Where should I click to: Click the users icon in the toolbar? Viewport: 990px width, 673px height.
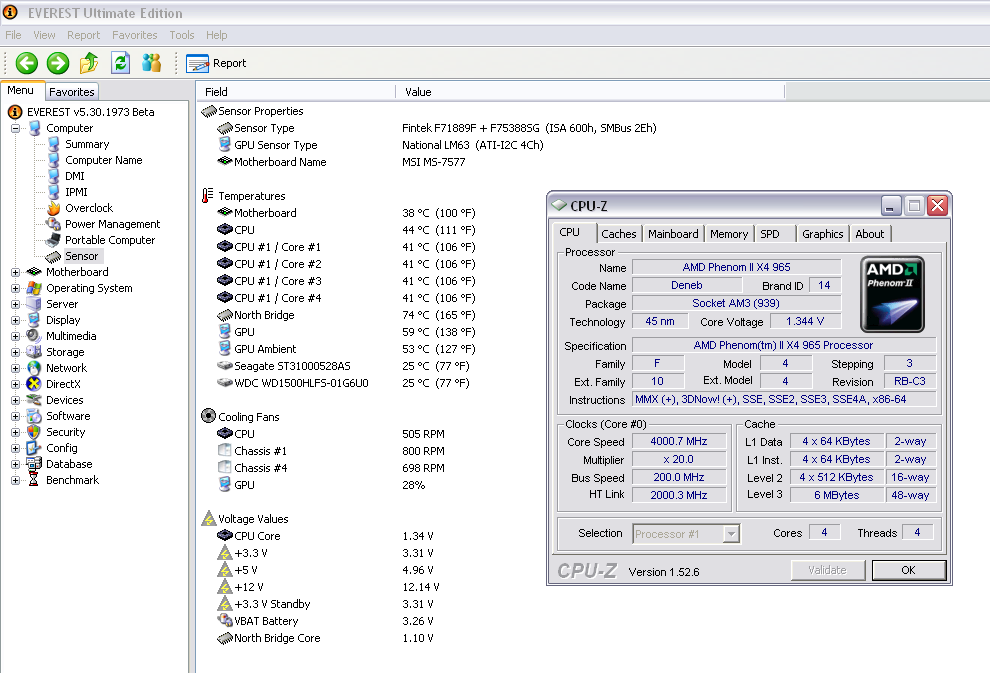pos(152,63)
